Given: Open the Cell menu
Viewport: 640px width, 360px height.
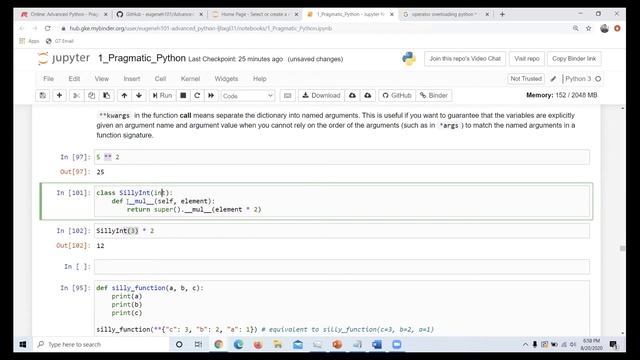Looking at the screenshot, I should click(160, 79).
